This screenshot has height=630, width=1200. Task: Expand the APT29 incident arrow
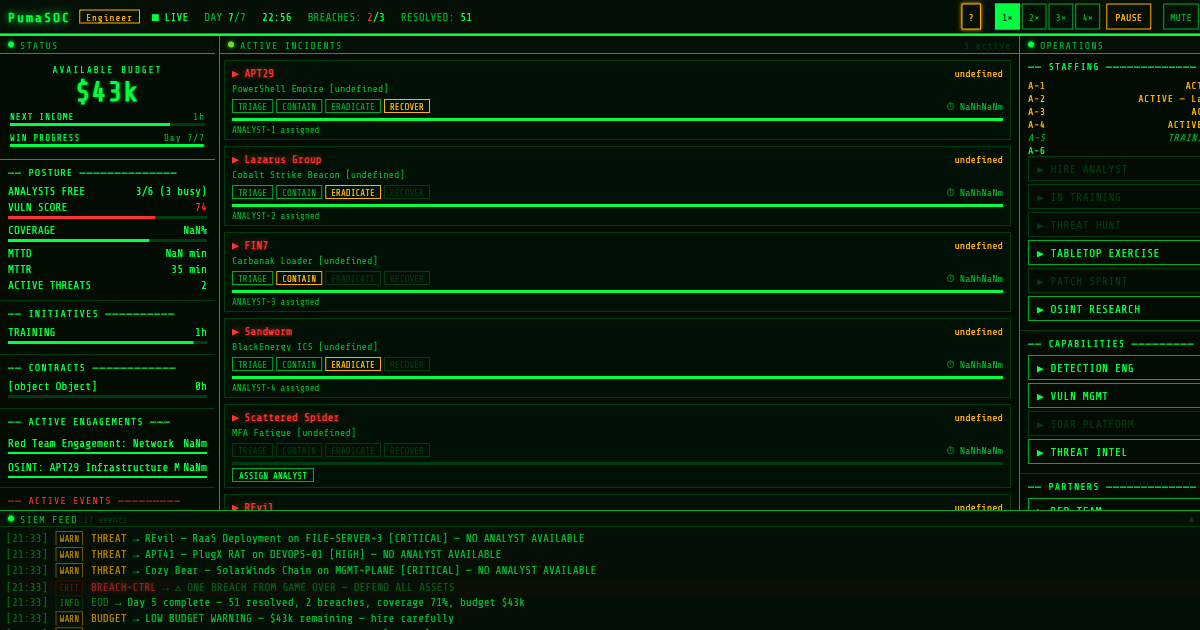click(x=236, y=74)
